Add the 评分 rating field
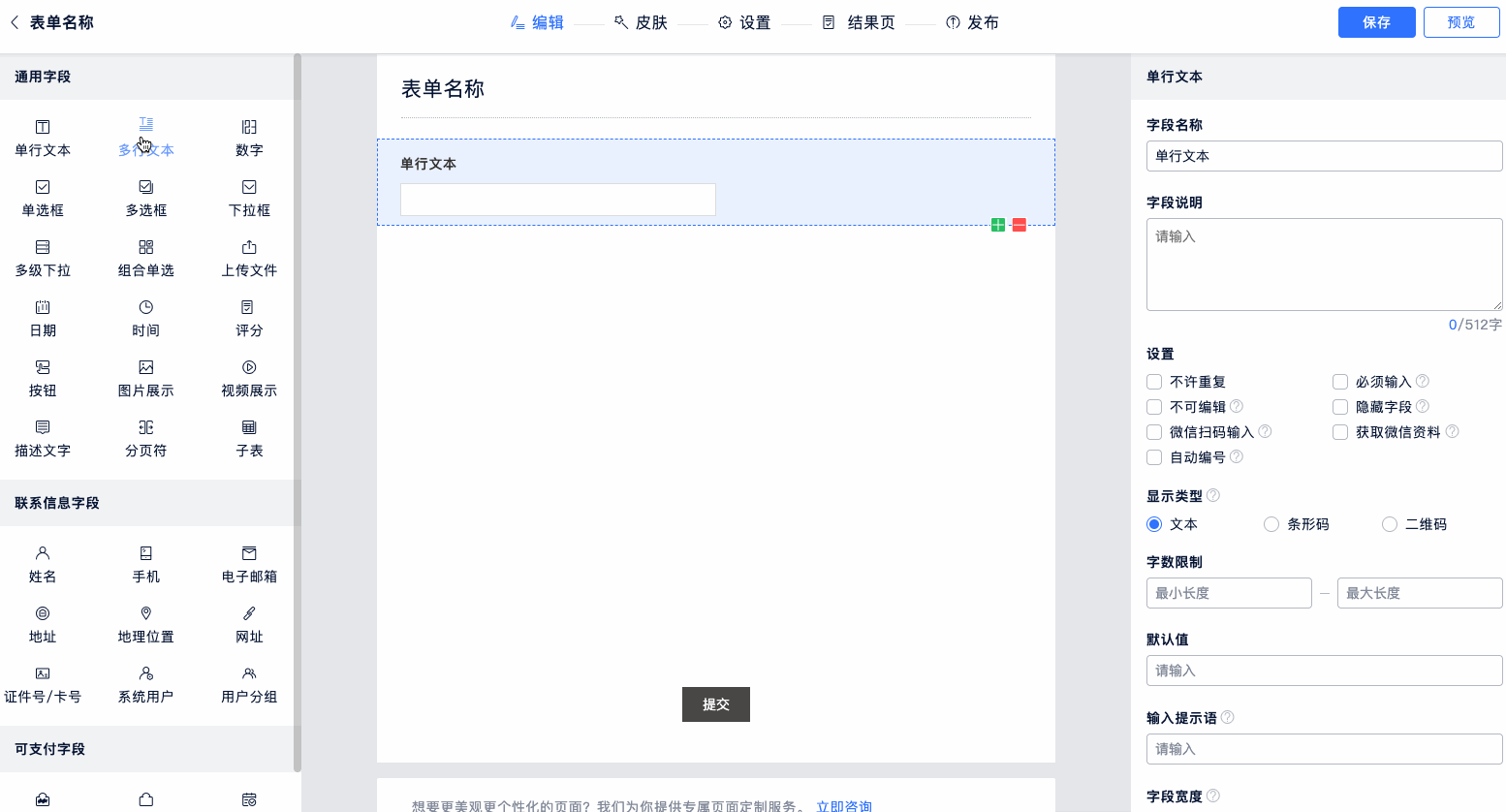 click(x=249, y=317)
